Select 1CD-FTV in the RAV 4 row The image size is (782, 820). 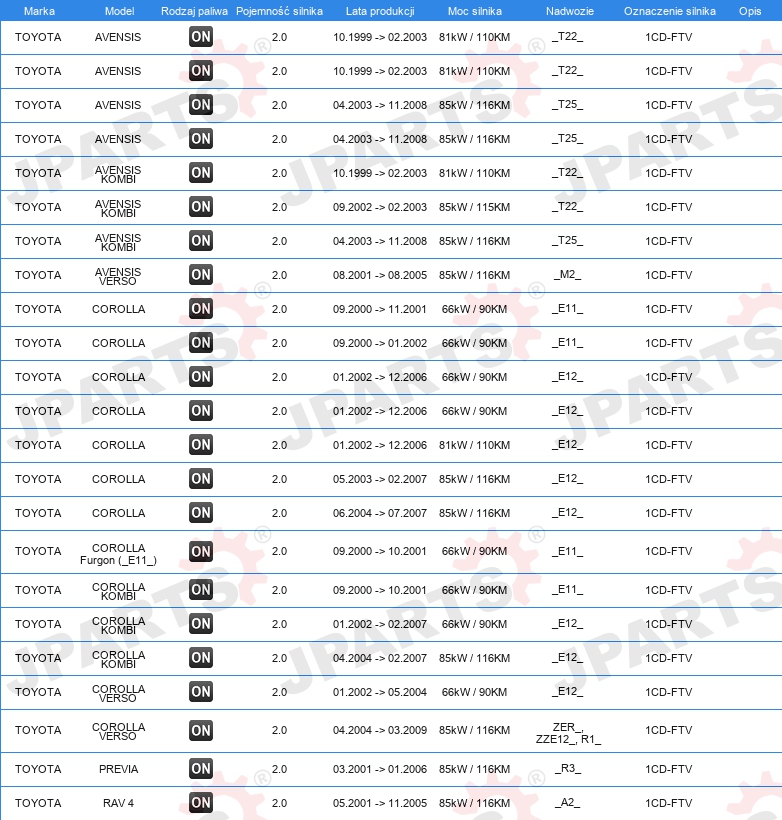[668, 803]
